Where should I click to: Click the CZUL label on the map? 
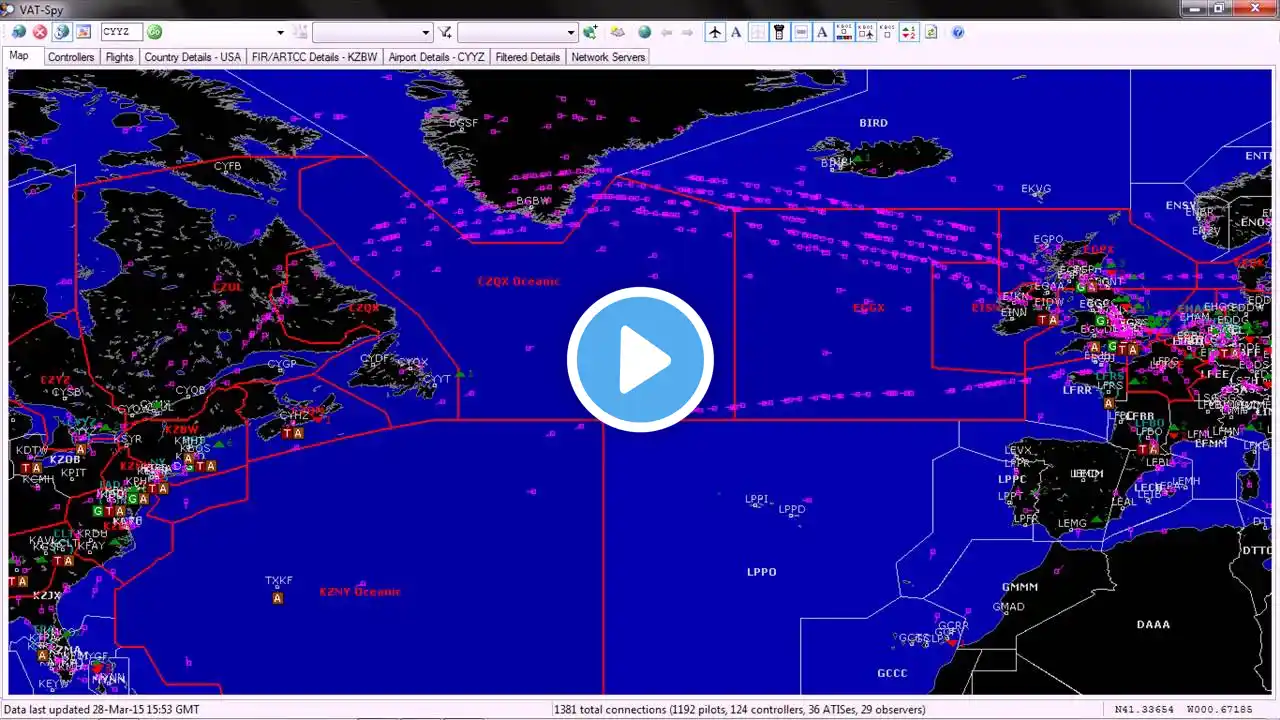(228, 287)
